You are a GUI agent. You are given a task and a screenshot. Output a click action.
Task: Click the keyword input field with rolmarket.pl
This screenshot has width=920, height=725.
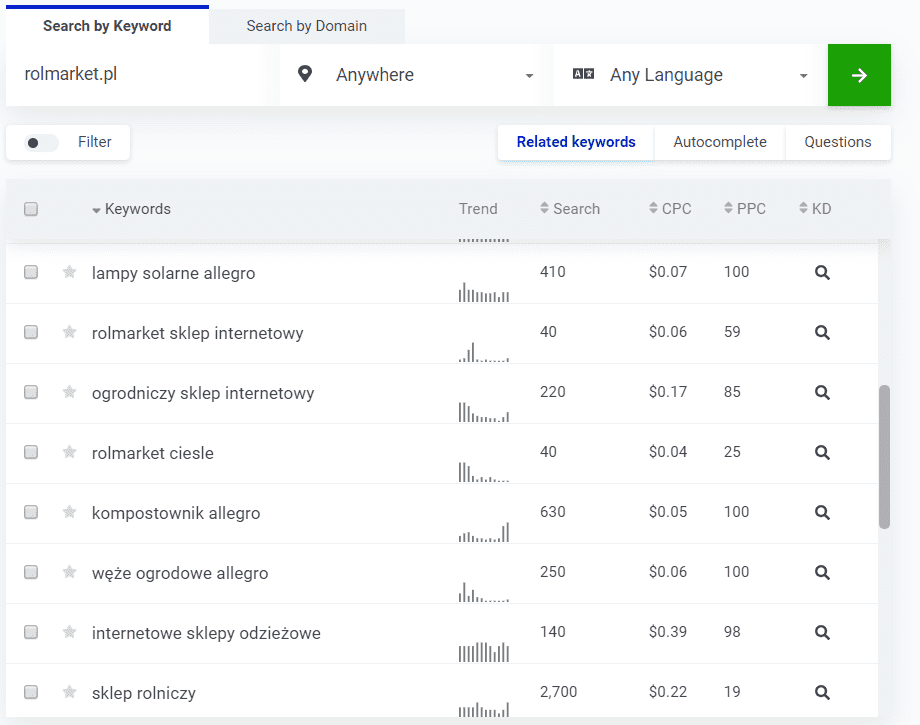(x=140, y=75)
